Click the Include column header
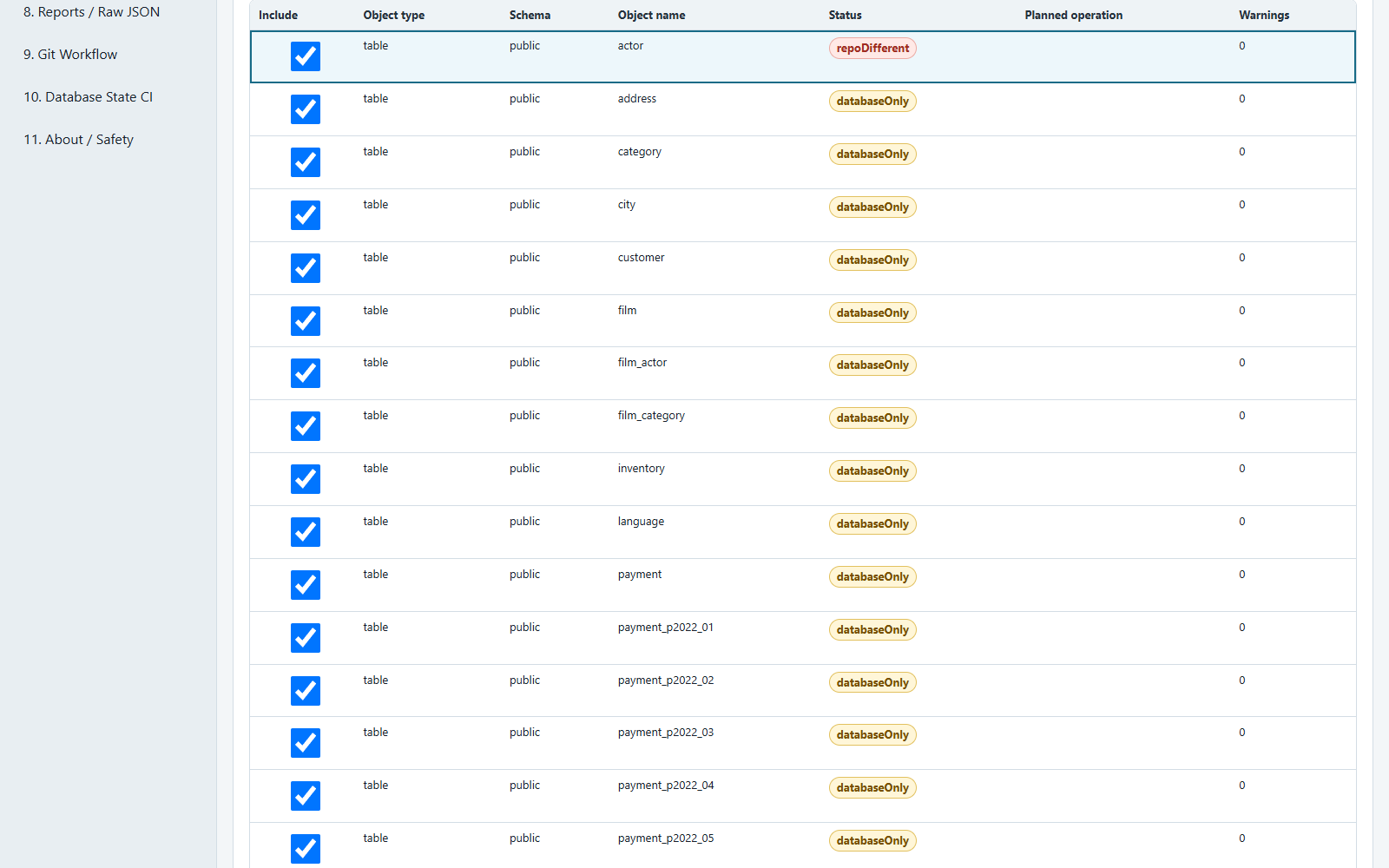 click(278, 15)
